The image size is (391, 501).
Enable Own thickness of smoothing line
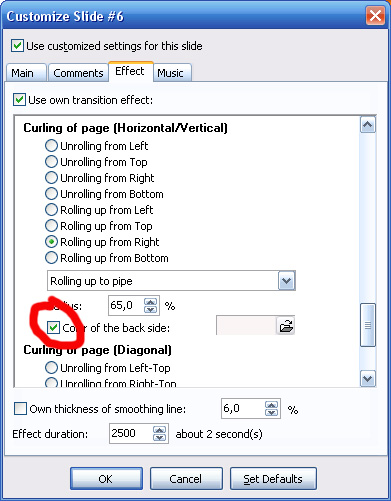point(20,409)
